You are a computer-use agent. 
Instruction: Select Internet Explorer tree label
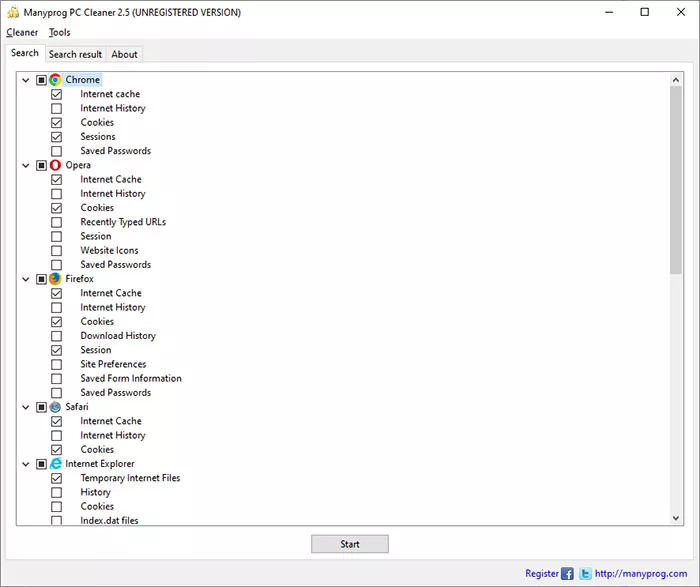[100, 464]
